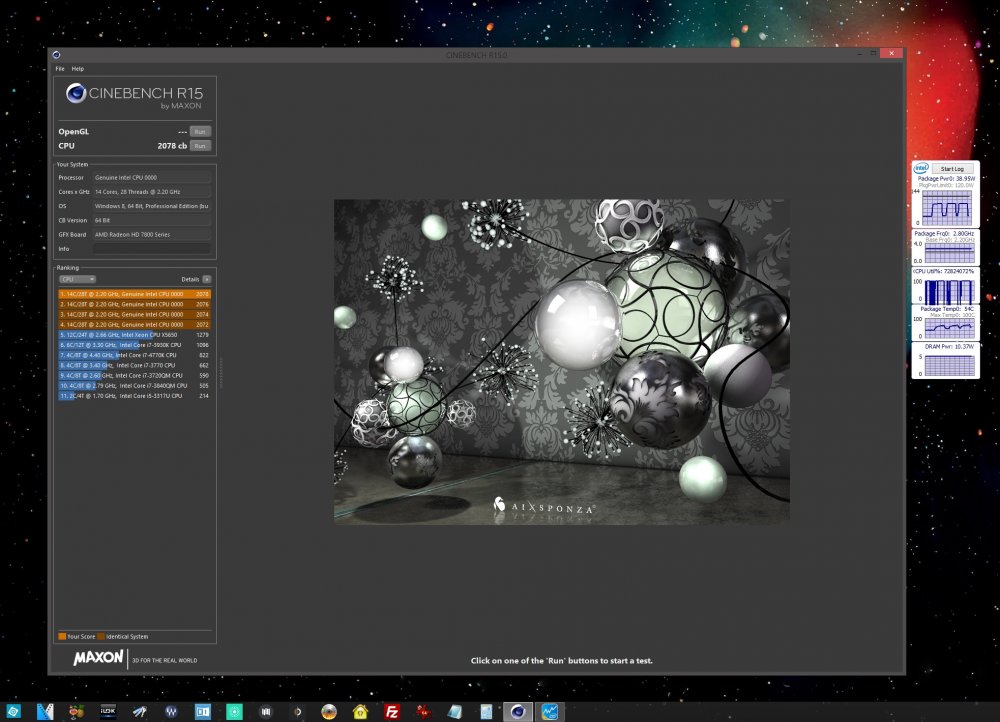This screenshot has width=1000, height=722.
Task: Open the File menu
Action: pos(60,68)
